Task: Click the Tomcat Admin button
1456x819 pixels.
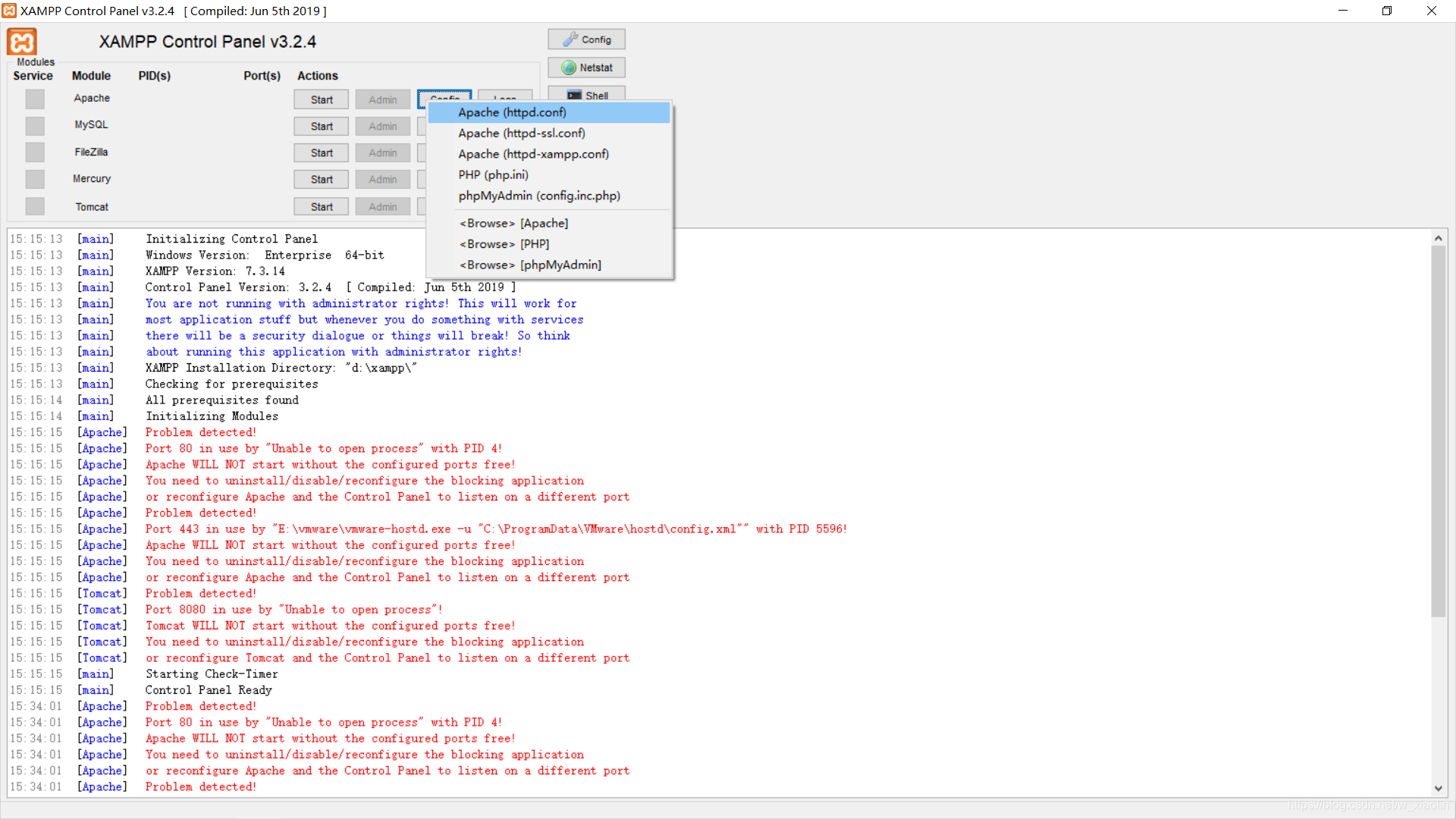Action: [x=383, y=206]
